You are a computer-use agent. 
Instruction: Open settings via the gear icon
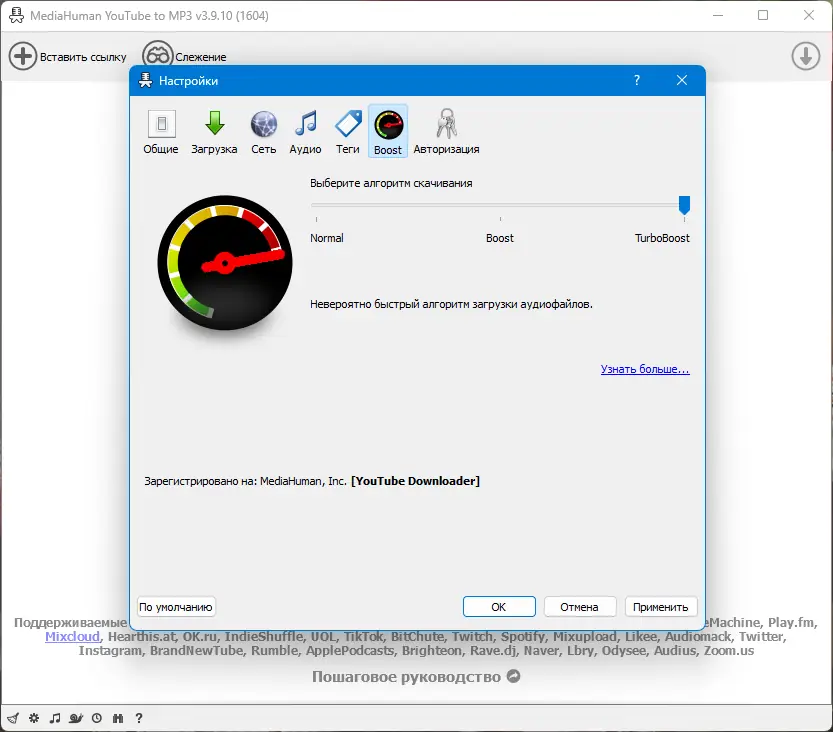click(x=34, y=718)
